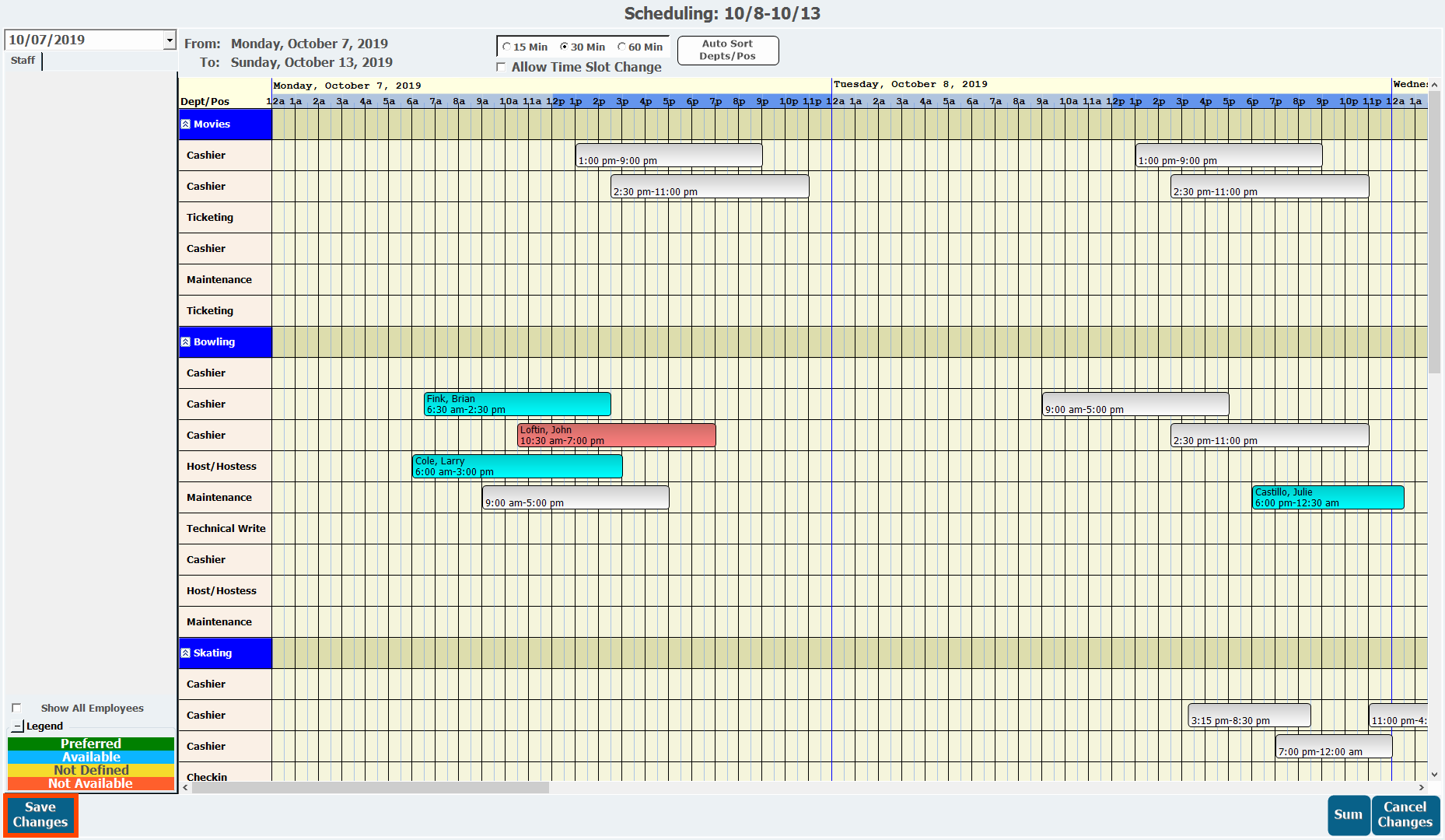
Task: Select the 15 Min interval option
Action: pyautogui.click(x=507, y=47)
